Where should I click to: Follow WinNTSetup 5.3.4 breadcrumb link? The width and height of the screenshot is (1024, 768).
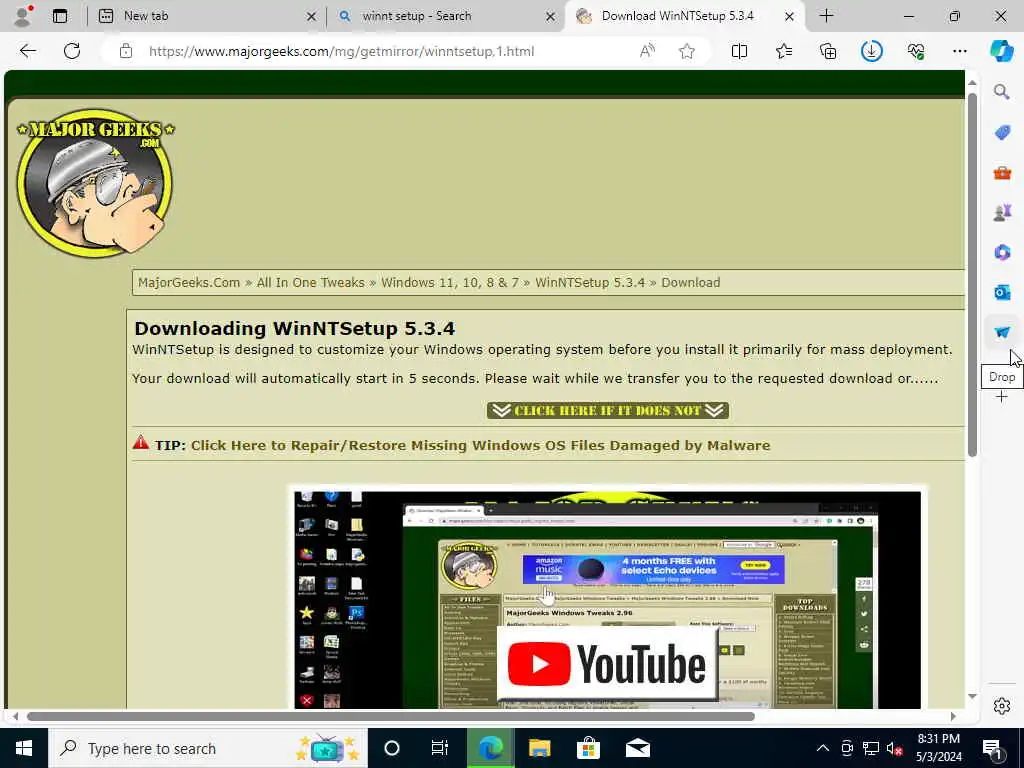point(589,283)
